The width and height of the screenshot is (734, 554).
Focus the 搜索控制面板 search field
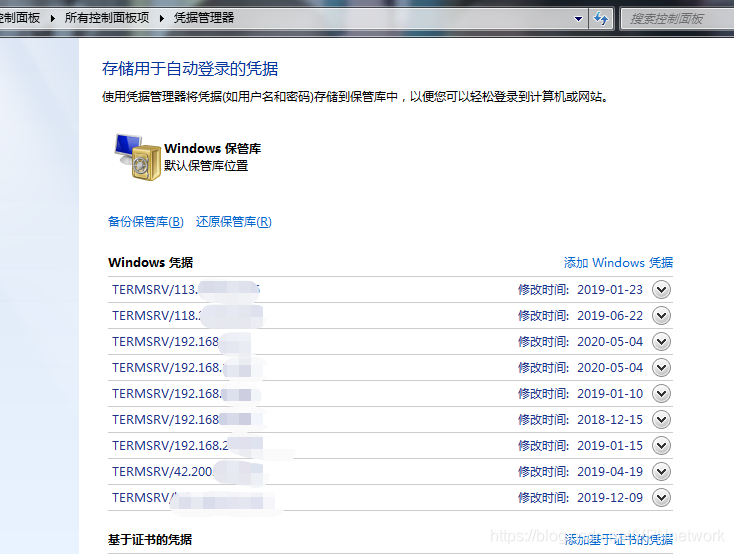coord(677,19)
